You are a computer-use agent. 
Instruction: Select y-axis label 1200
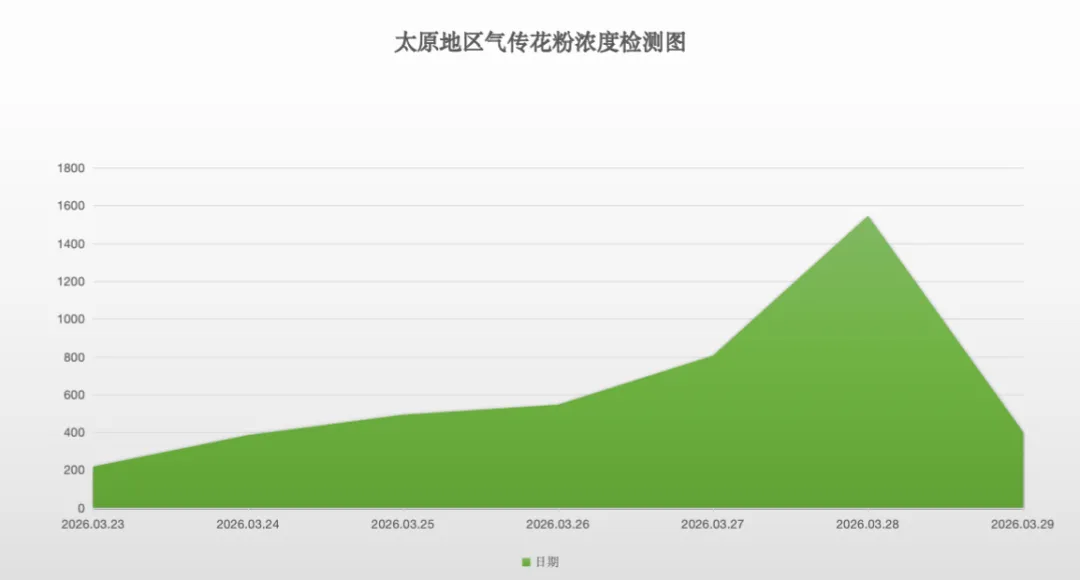[71, 282]
